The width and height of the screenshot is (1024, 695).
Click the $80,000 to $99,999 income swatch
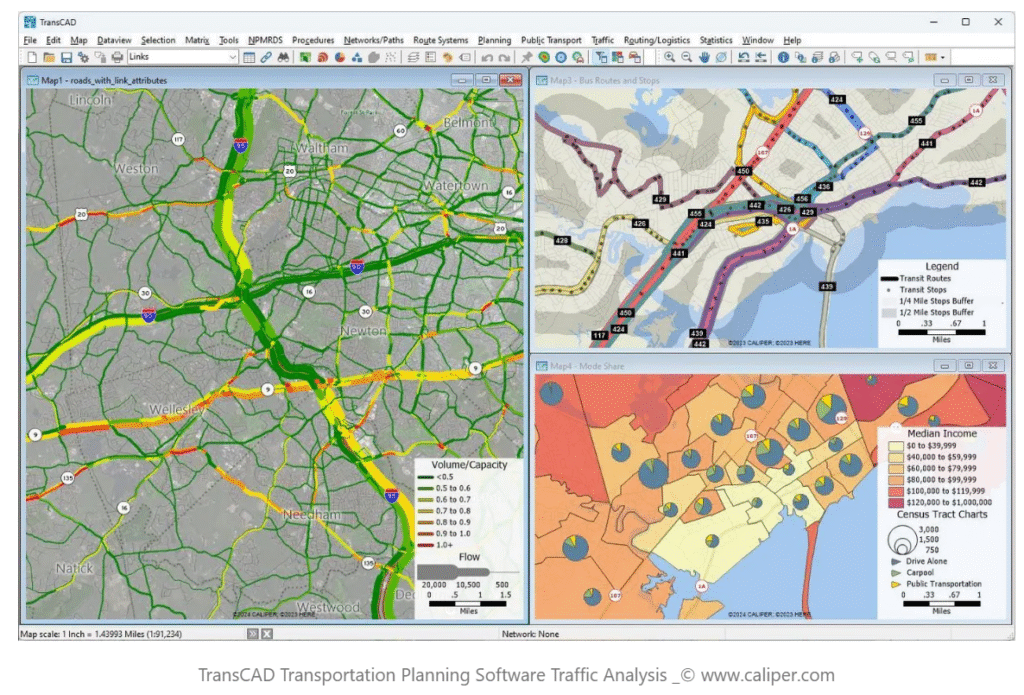(895, 480)
